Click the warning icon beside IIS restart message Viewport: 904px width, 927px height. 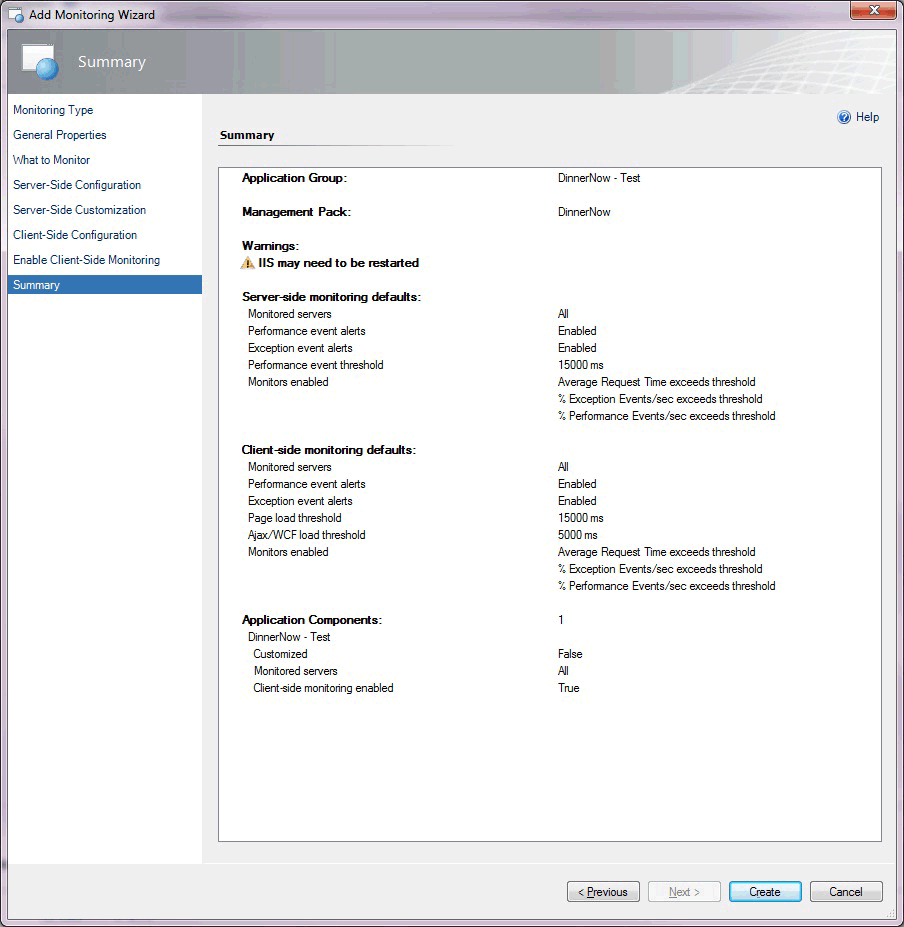pyautogui.click(x=245, y=264)
